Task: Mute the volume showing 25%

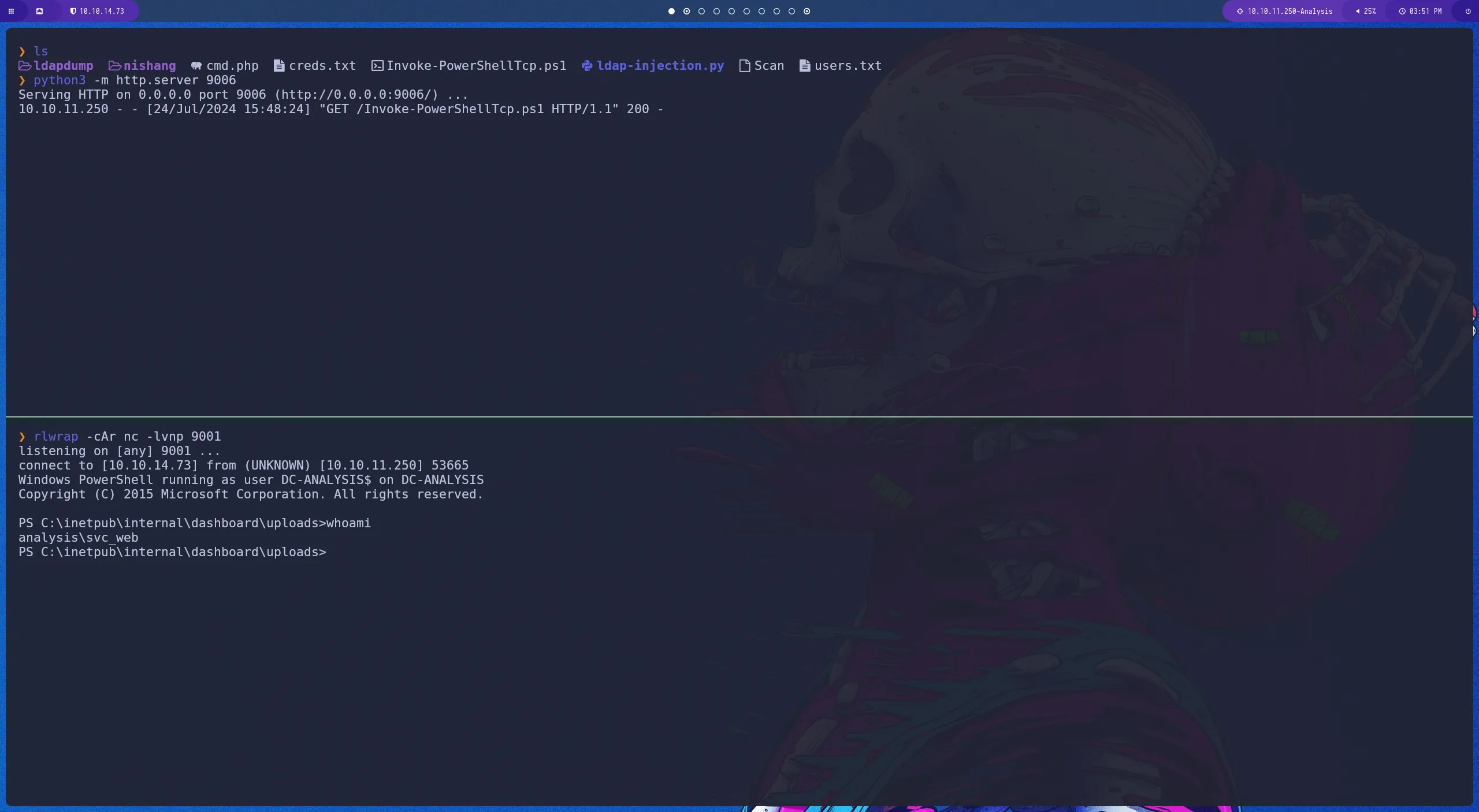Action: coord(1357,11)
